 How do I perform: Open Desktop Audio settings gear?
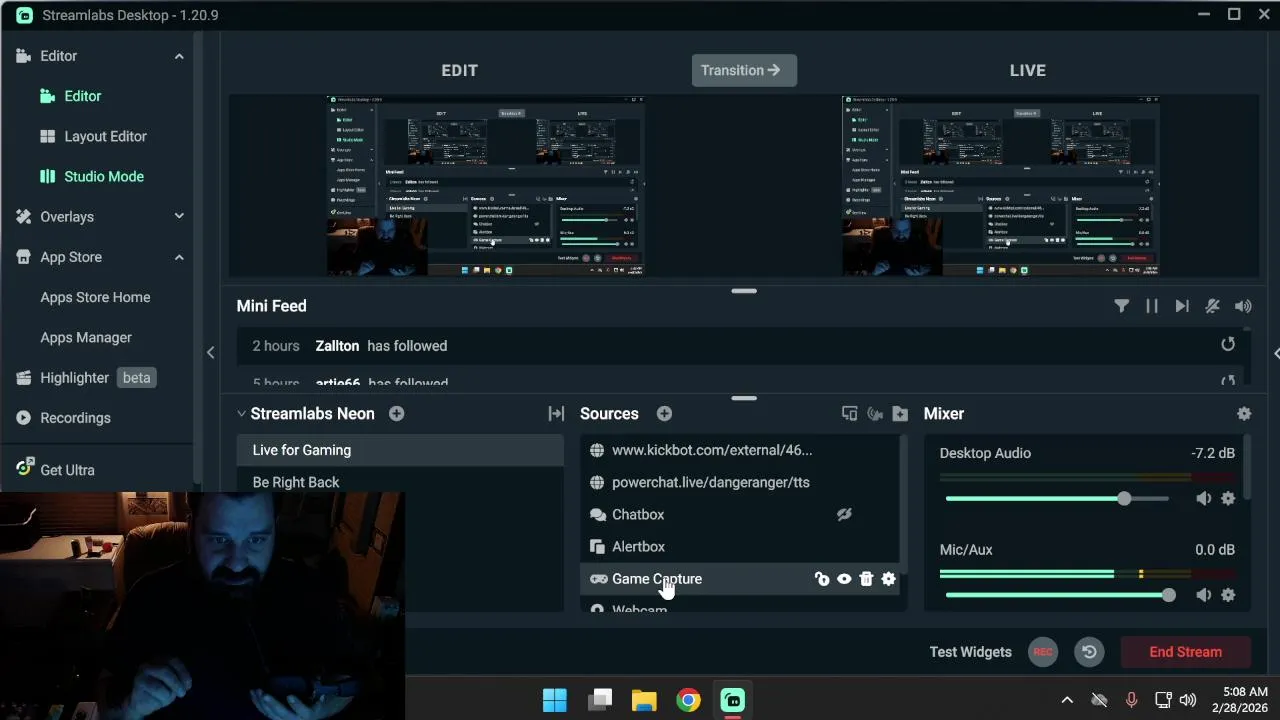coord(1228,498)
